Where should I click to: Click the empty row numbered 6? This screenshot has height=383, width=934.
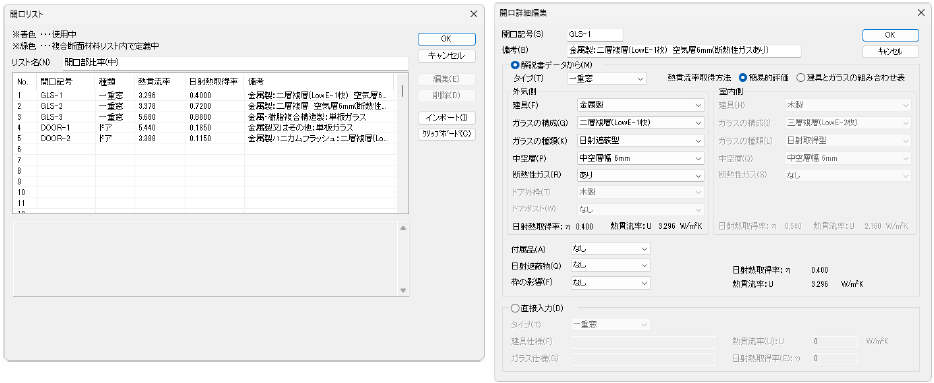203,148
